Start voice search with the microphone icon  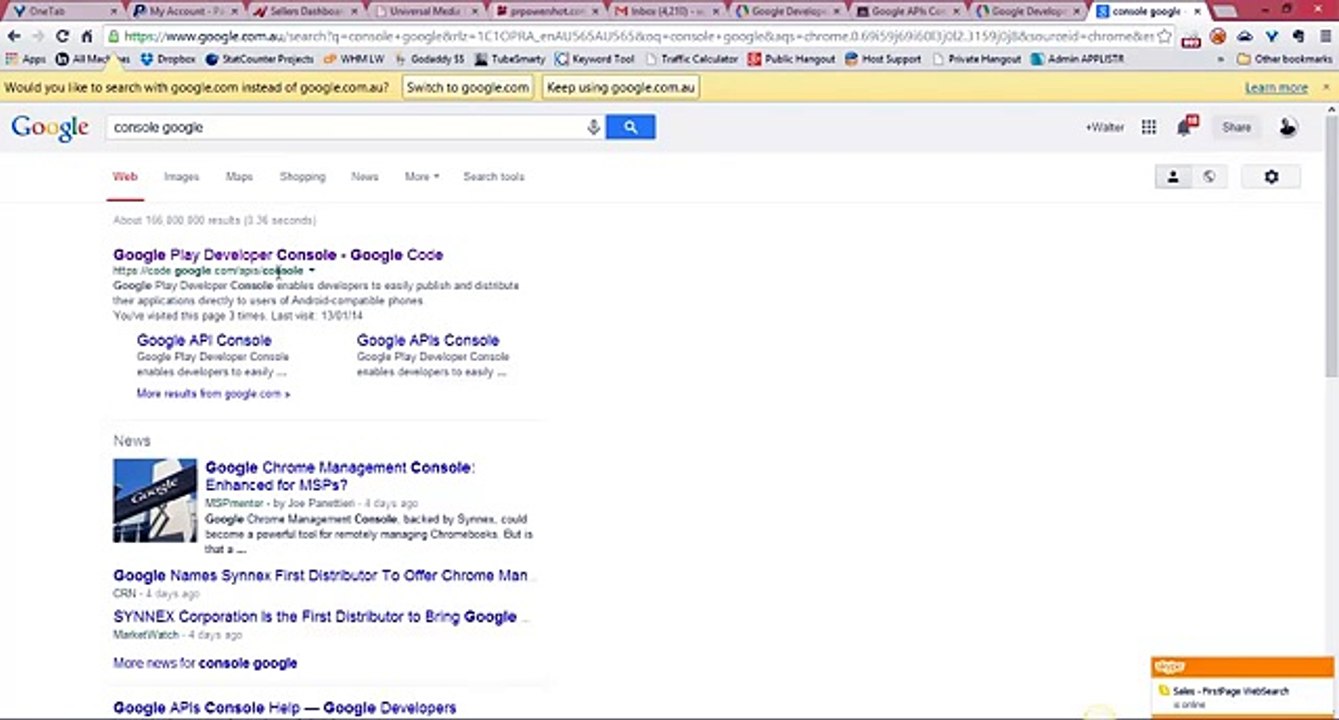(x=593, y=127)
